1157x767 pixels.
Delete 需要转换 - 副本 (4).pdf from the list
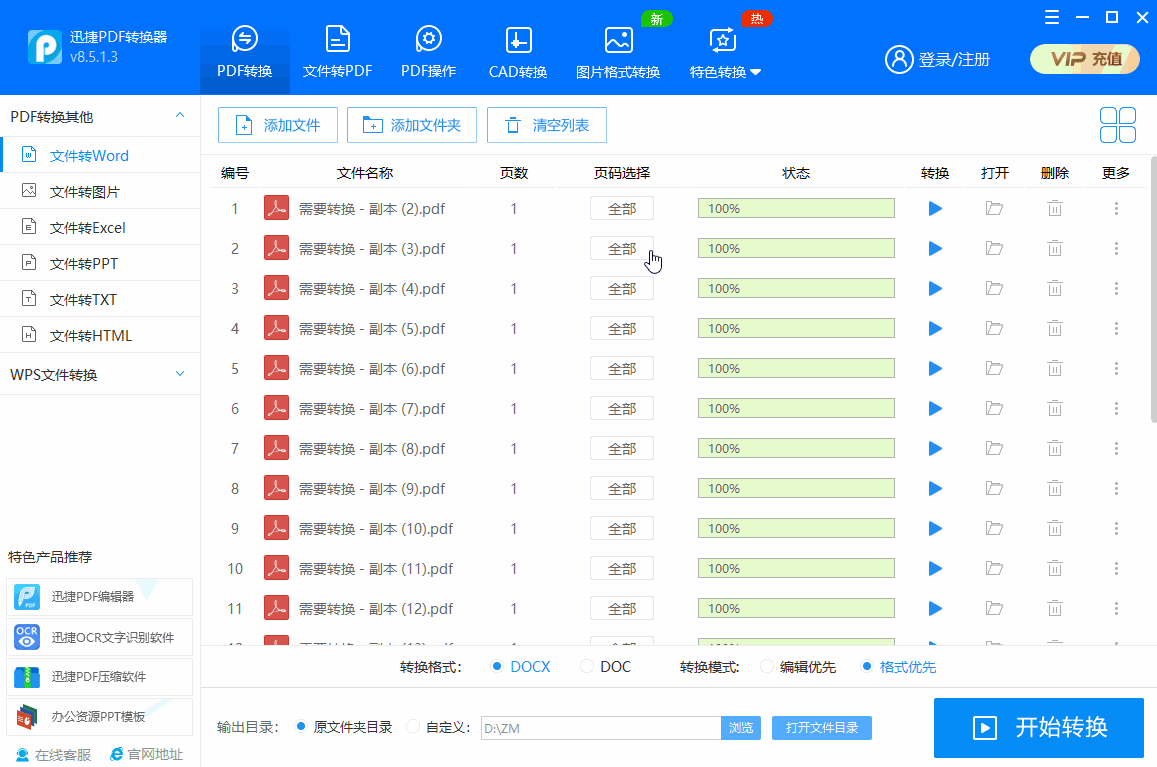(1054, 288)
